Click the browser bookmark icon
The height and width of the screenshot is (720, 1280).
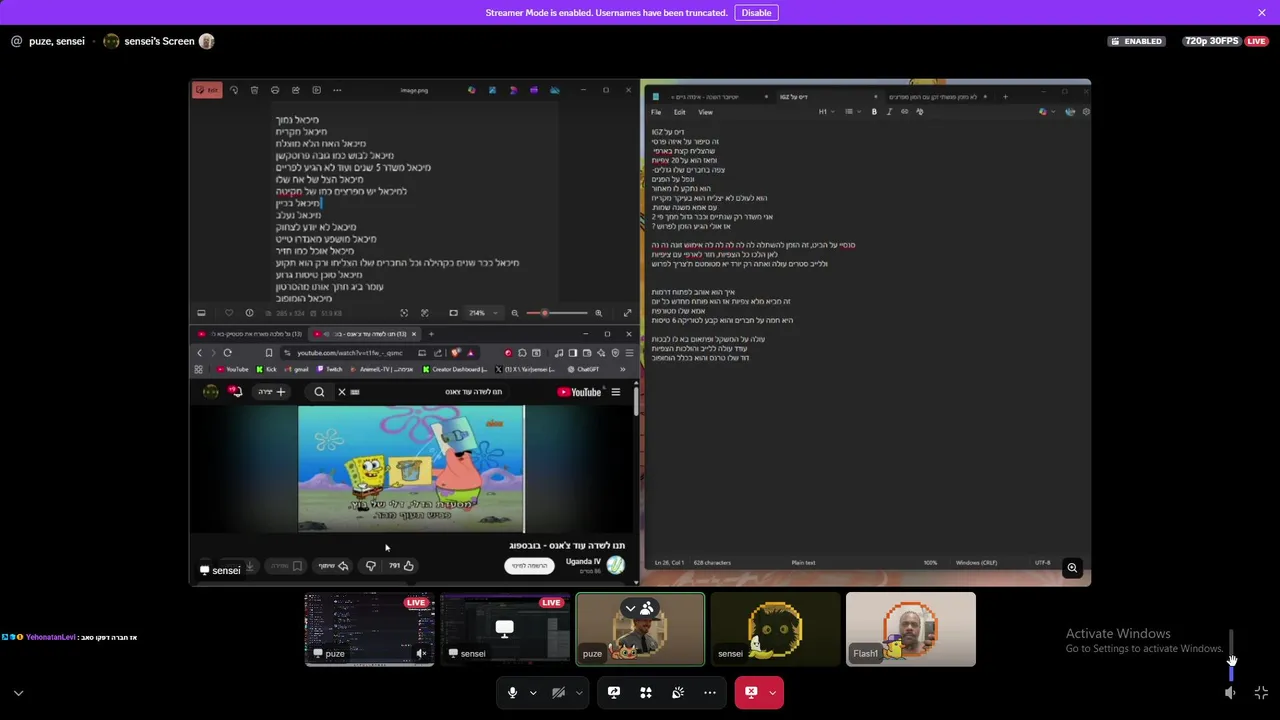[x=268, y=353]
